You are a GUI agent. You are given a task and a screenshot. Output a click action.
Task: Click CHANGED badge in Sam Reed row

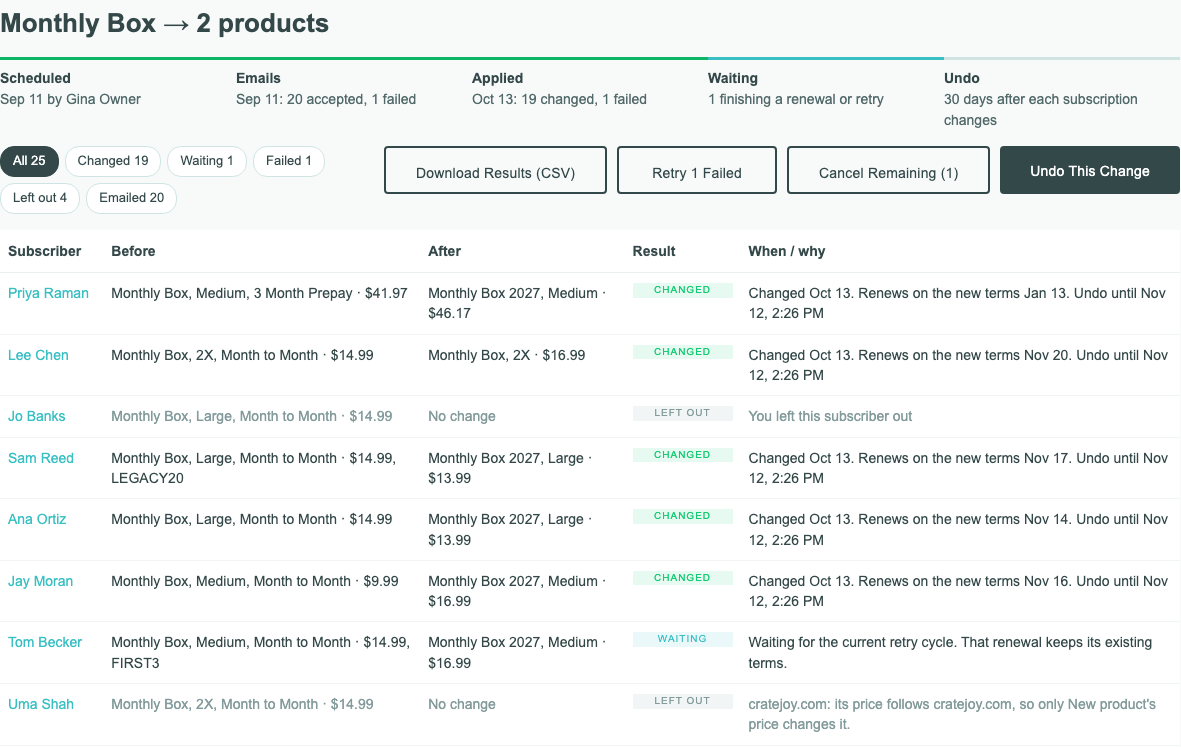[x=682, y=455]
